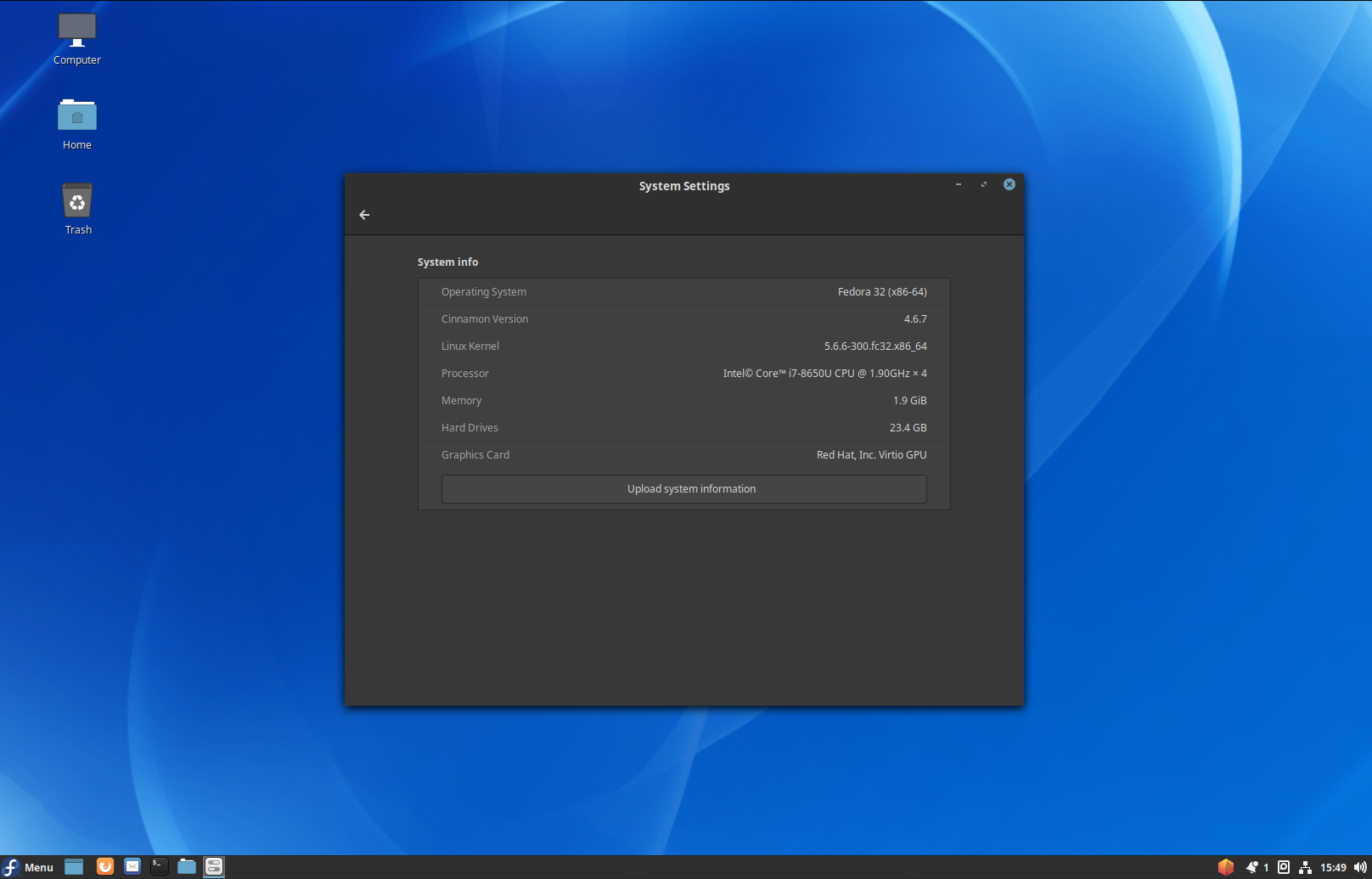This screenshot has width=1372, height=879.
Task: Click the 4.6.7 version value
Action: 915,319
